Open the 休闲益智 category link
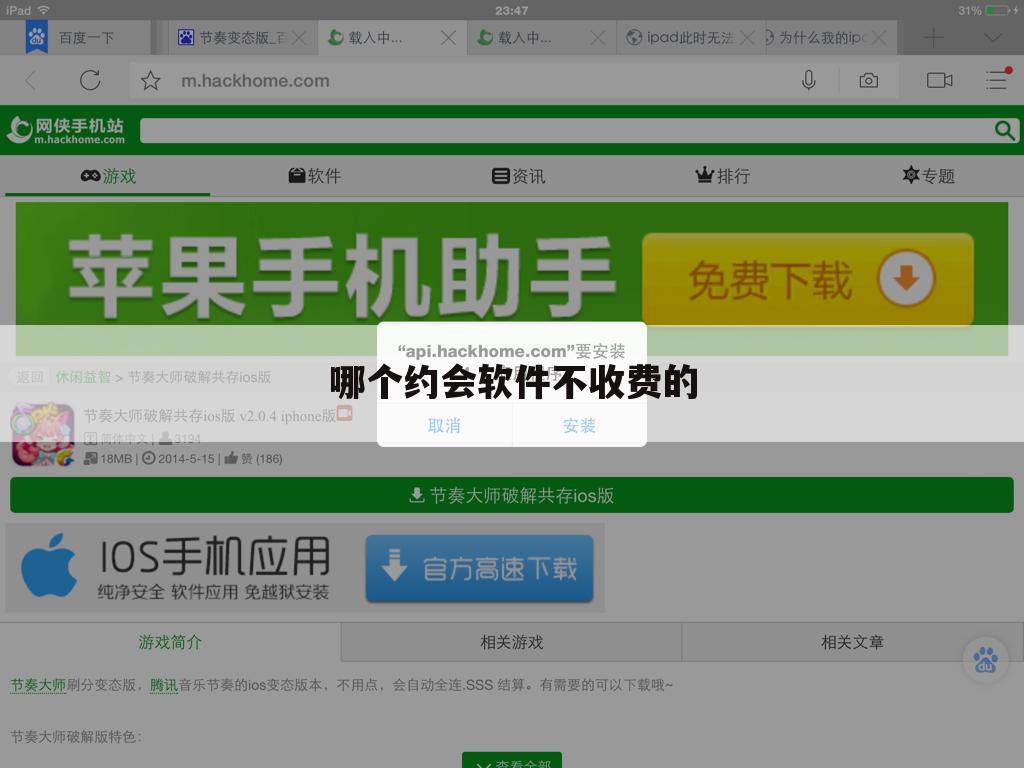Viewport: 1024px width, 768px height. tap(83, 377)
